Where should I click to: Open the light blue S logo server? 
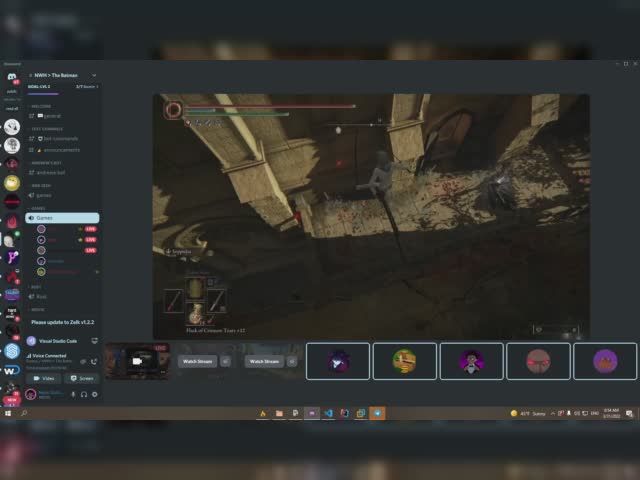[x=12, y=351]
